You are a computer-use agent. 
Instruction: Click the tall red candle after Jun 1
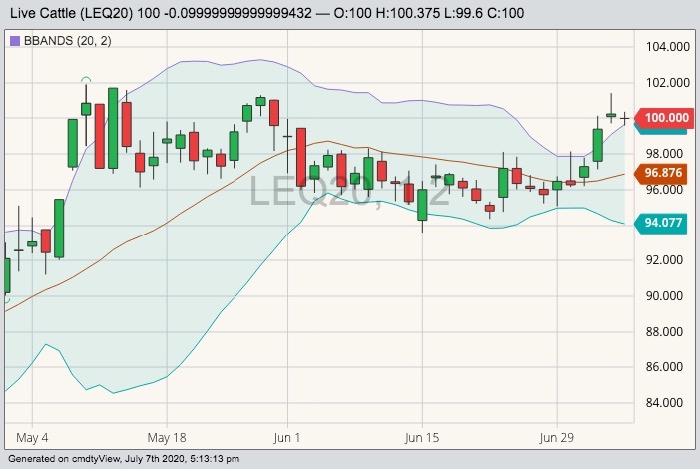[301, 157]
